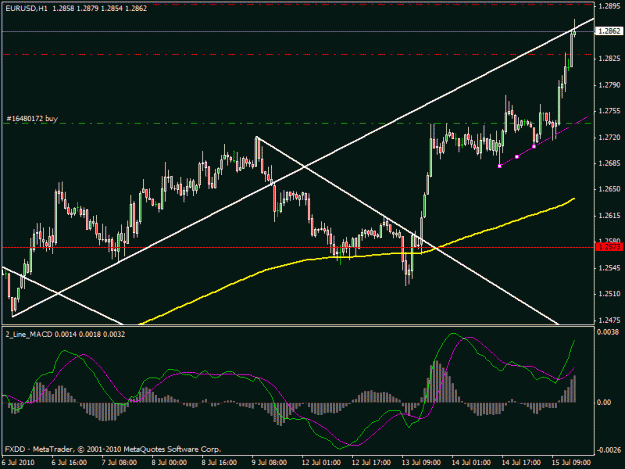The width and height of the screenshot is (625, 469).
Task: Click the 14 Jul 01:00 time label
Action: coord(471,463)
